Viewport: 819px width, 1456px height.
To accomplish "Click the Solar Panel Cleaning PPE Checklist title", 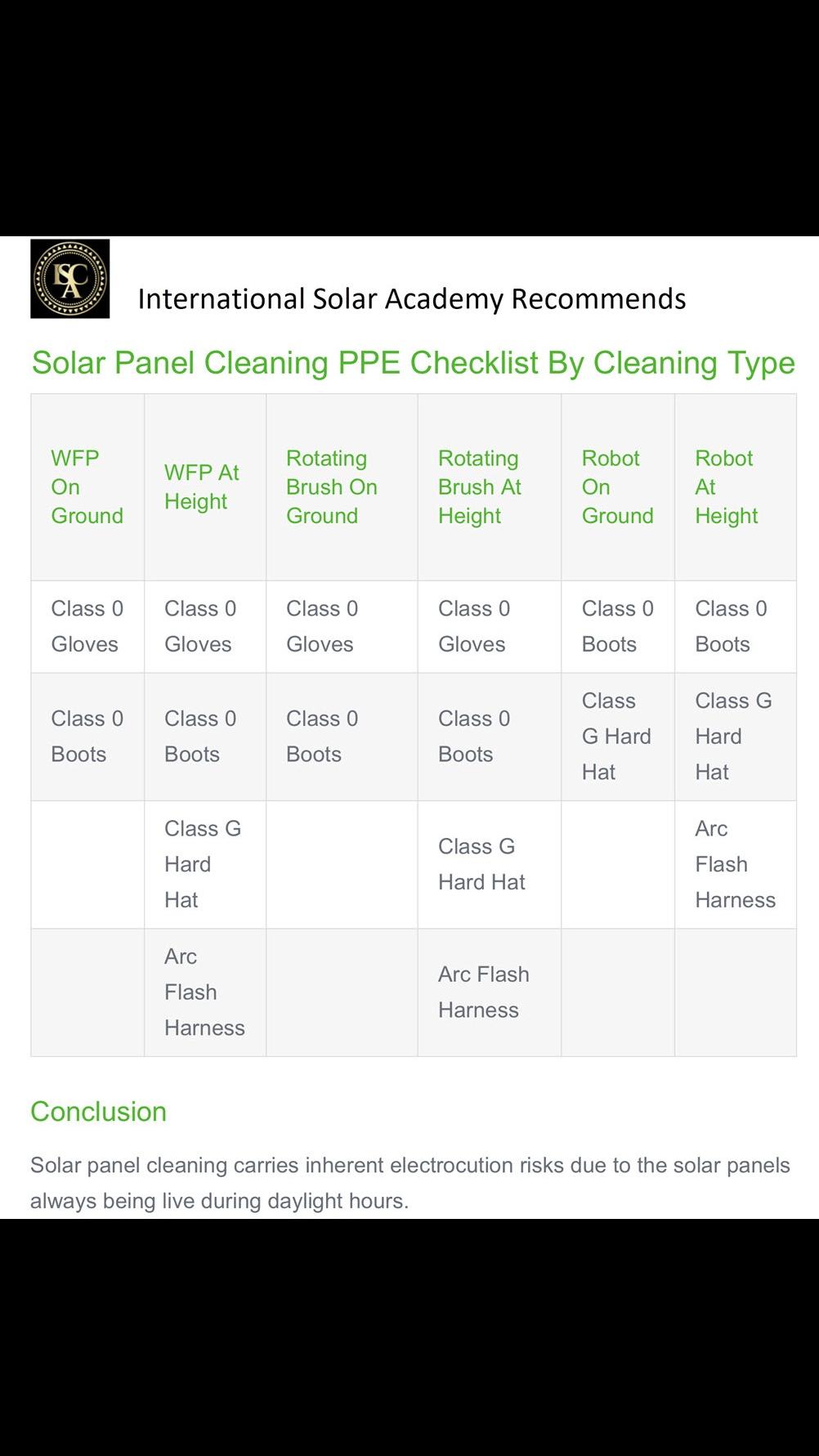I will (413, 362).
